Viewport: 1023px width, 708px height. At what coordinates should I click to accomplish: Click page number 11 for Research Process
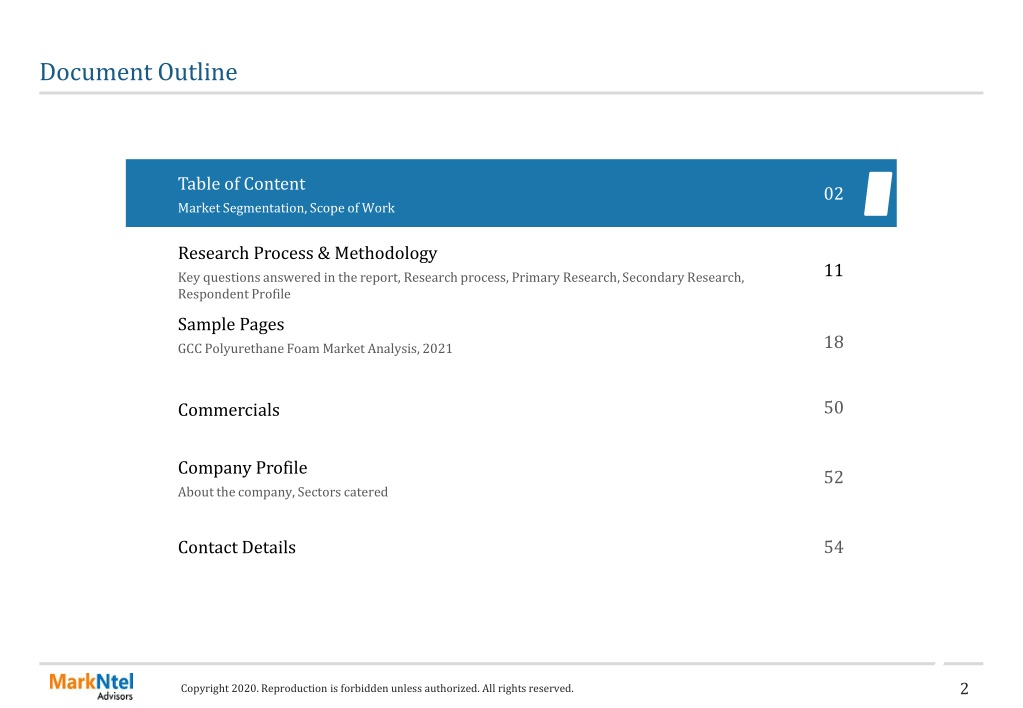click(x=833, y=270)
